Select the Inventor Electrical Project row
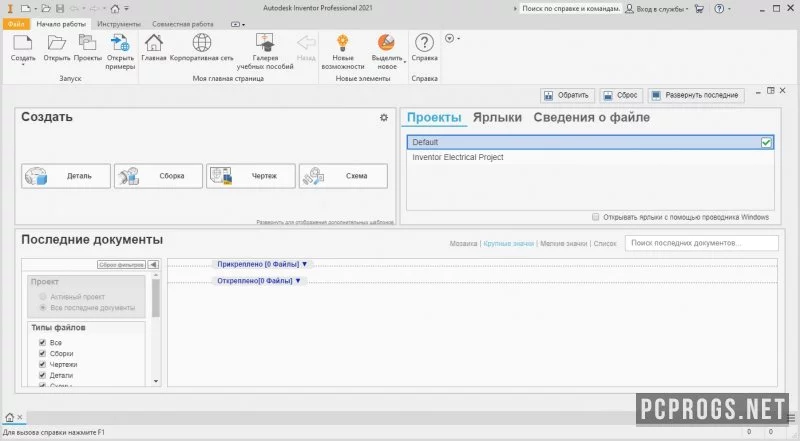 [590, 157]
